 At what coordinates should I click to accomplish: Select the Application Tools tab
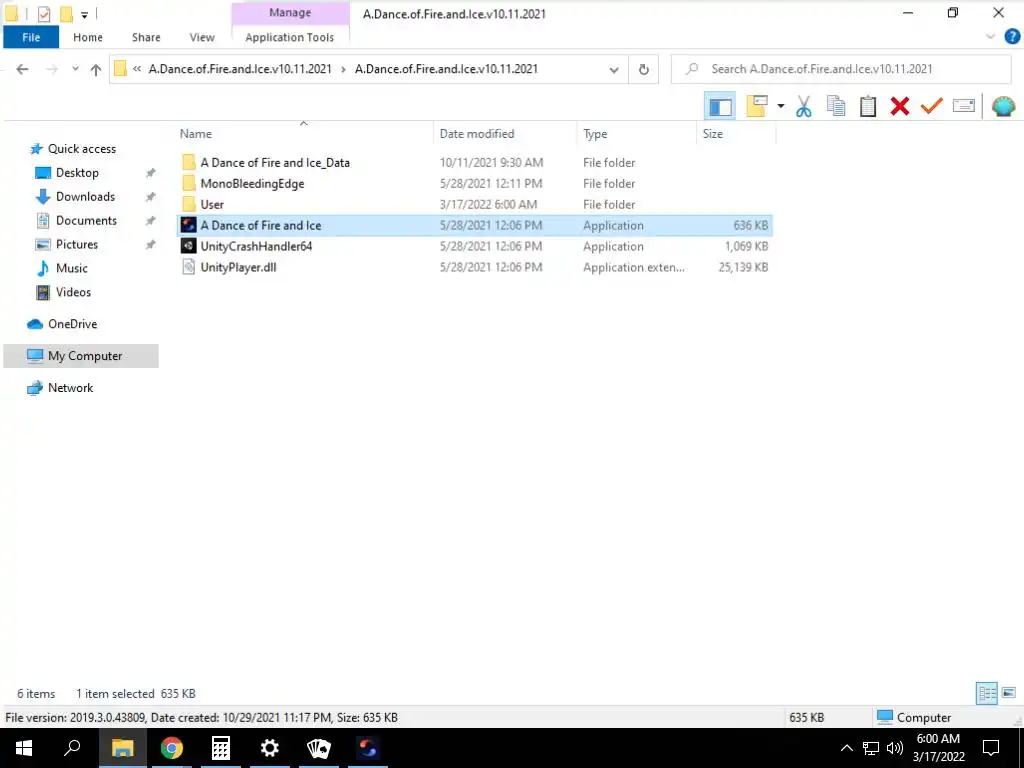point(289,37)
